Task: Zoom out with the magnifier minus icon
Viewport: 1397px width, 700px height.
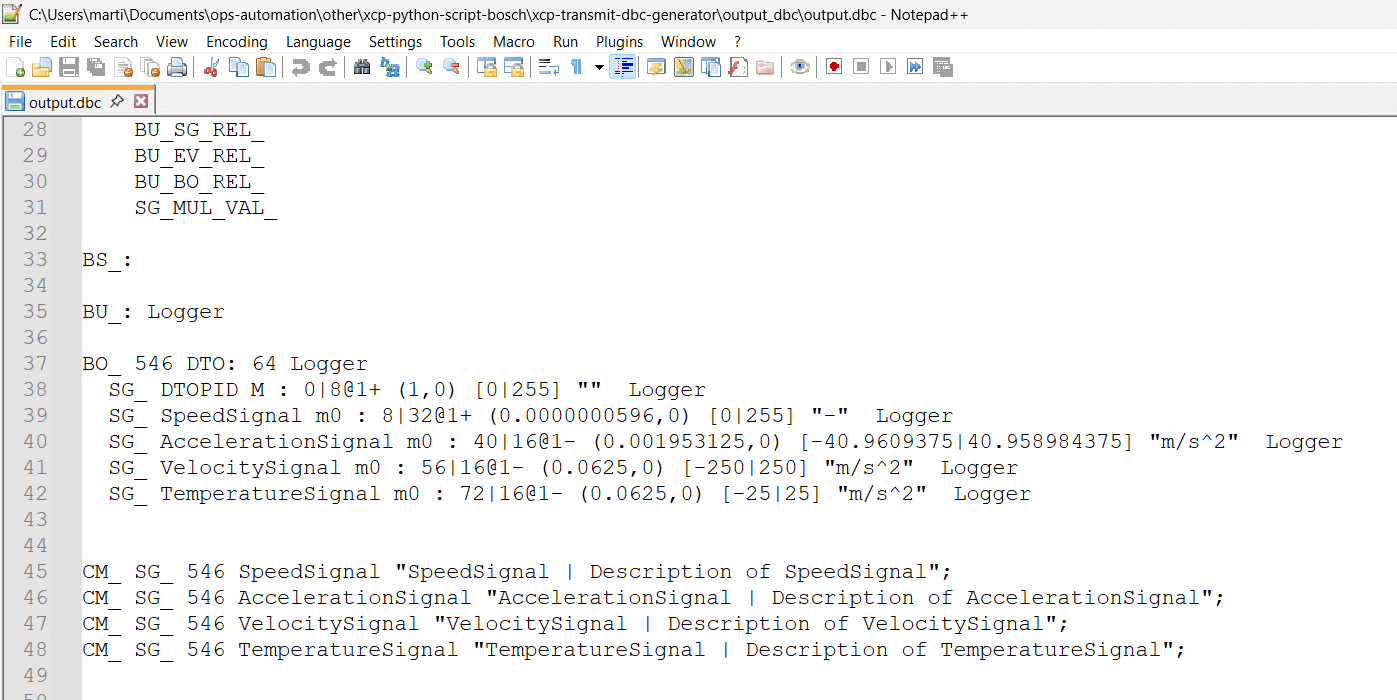Action: (451, 67)
